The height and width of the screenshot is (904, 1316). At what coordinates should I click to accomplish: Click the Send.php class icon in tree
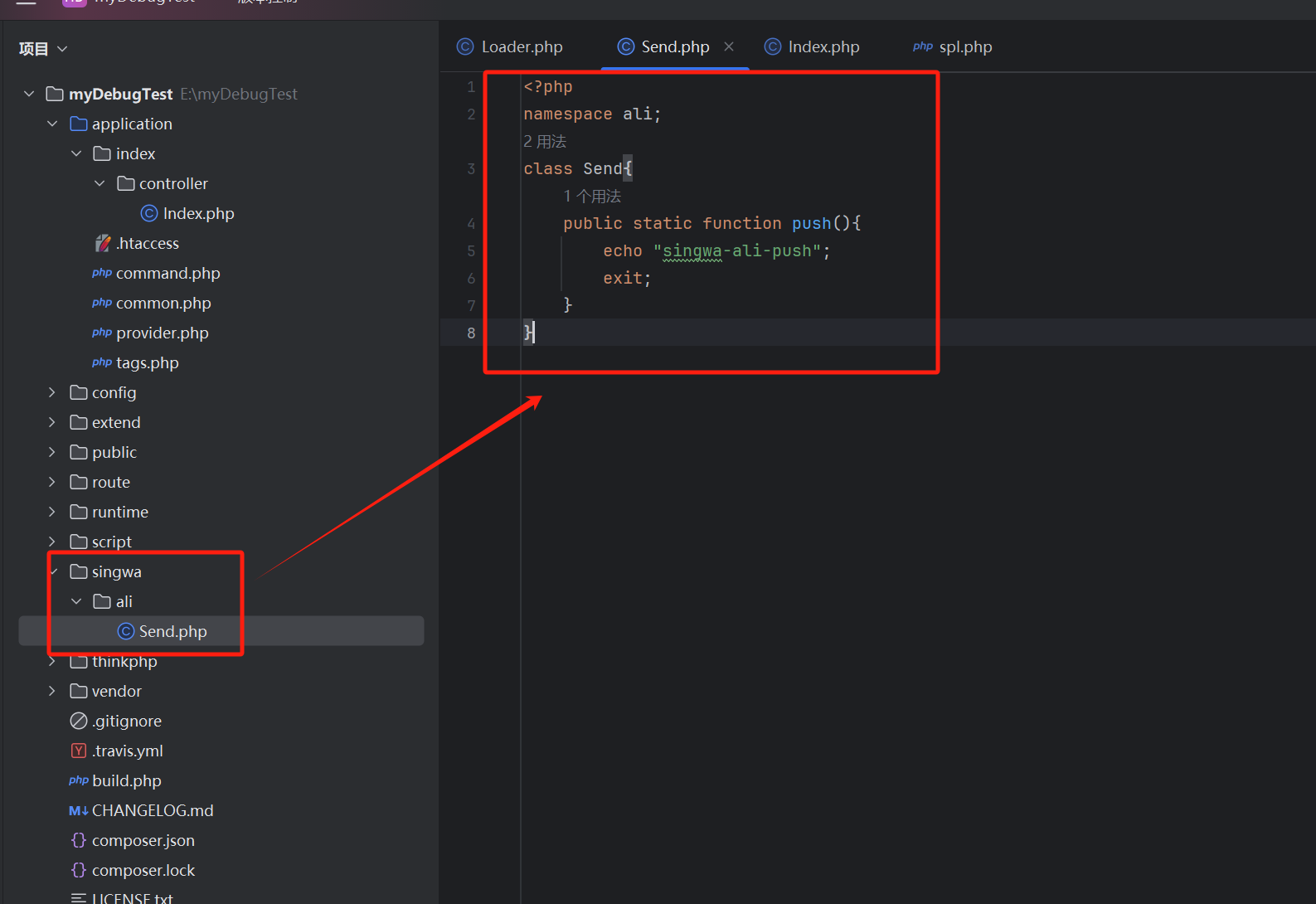click(x=126, y=632)
